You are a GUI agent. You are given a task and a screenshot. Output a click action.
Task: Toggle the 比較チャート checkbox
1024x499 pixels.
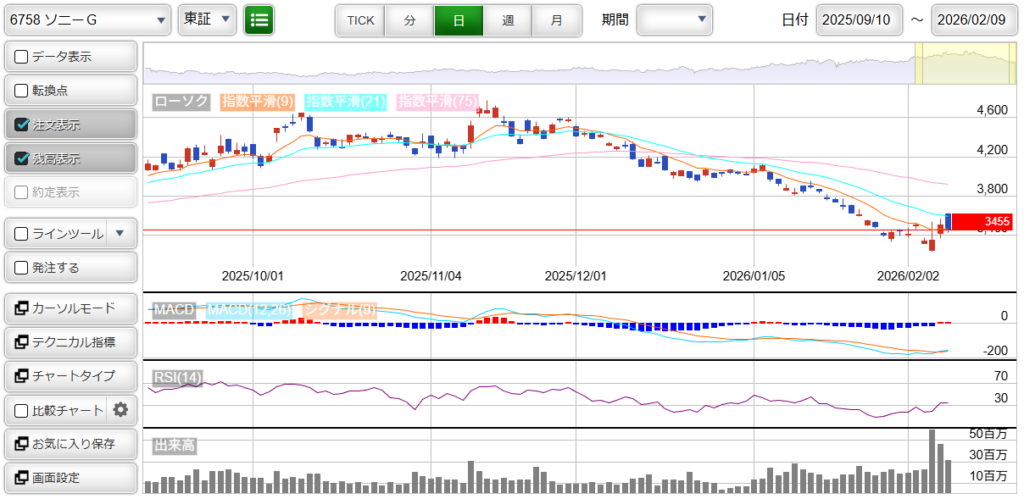pos(22,411)
